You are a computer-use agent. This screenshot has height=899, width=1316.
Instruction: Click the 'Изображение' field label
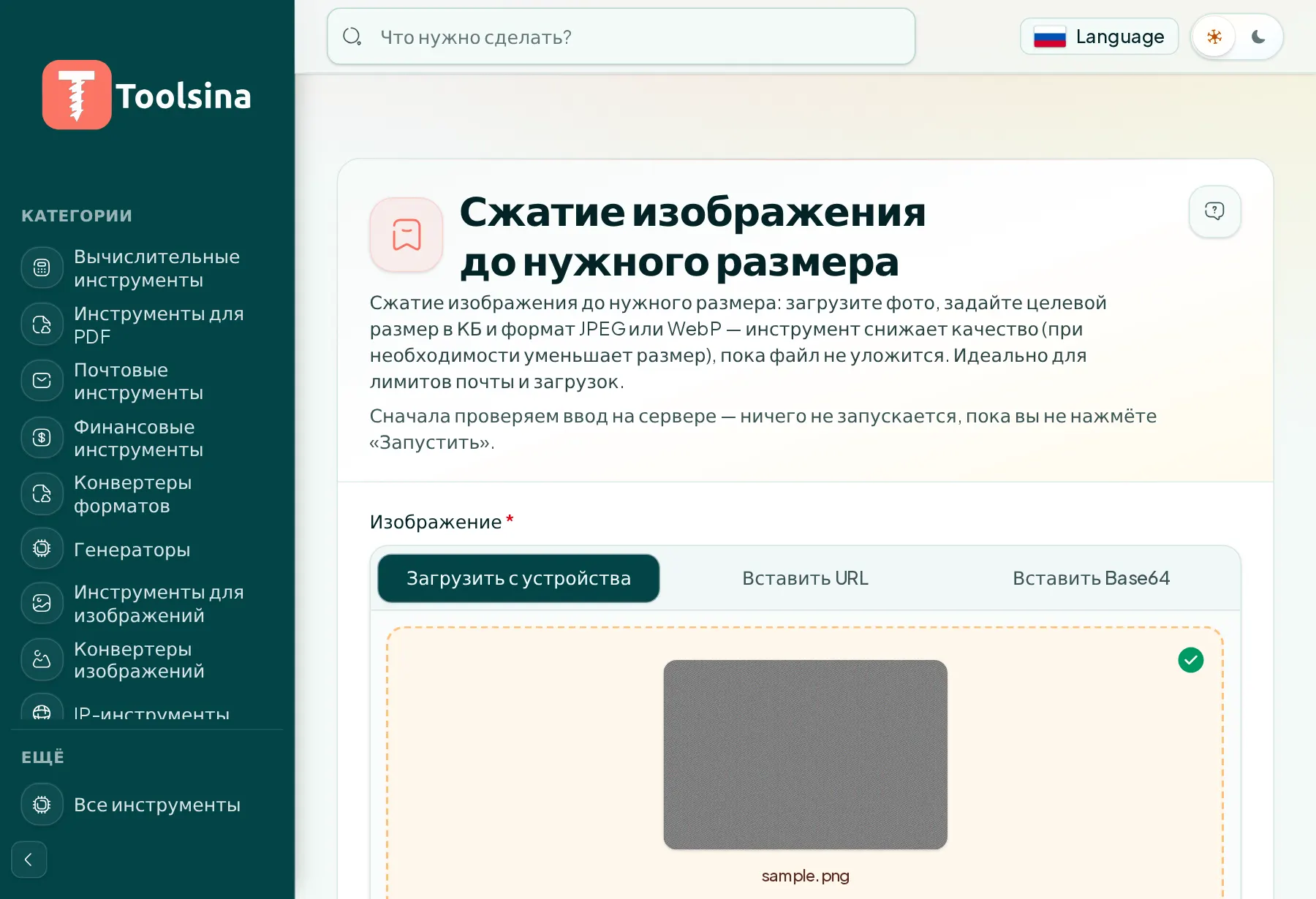tap(436, 522)
